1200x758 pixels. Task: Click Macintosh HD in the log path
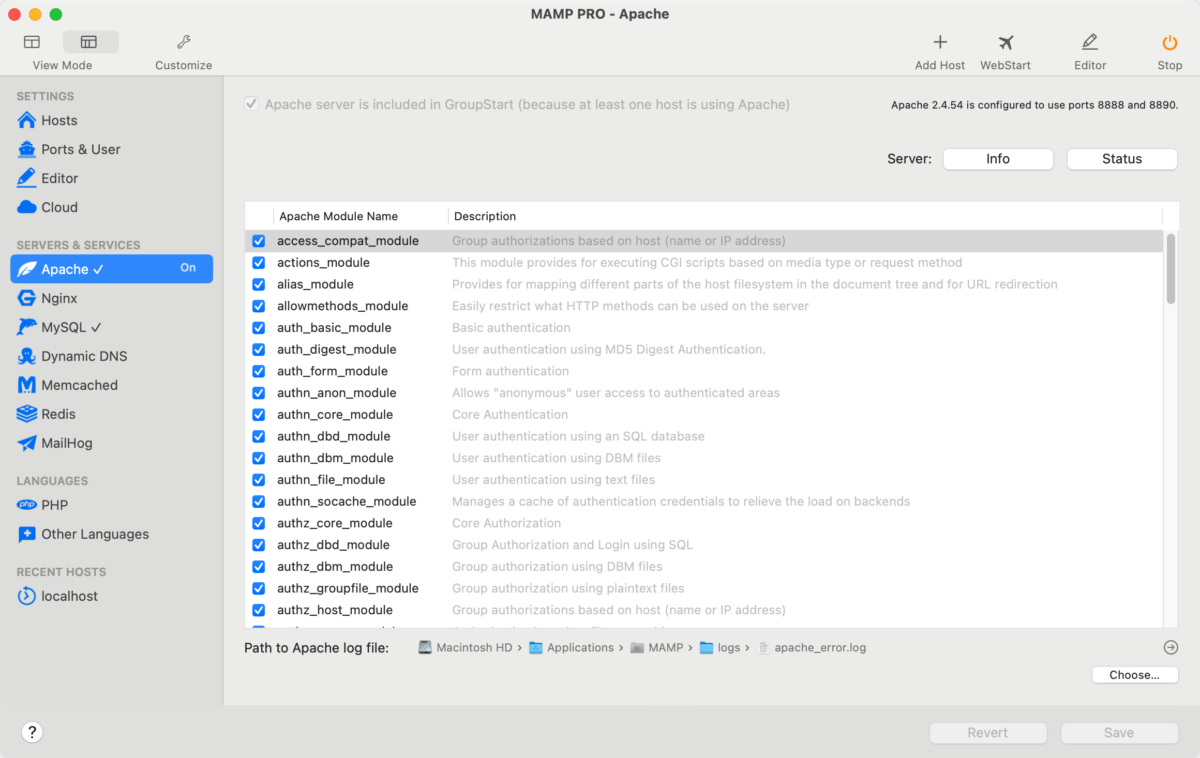click(465, 648)
